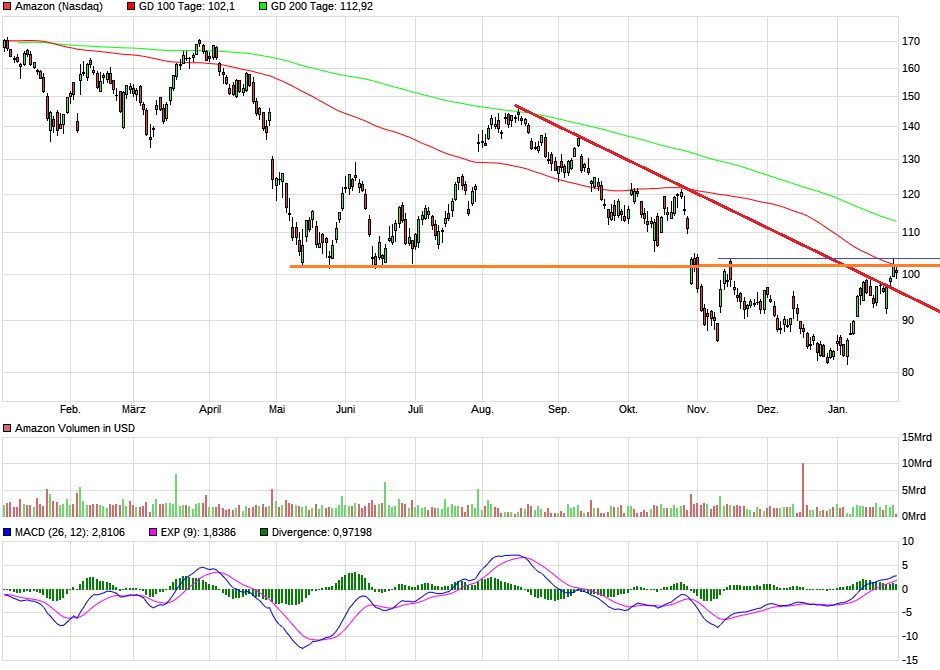Select the 'Amazon Volumen in USD' label
The width and height of the screenshot is (940, 670).
click(75, 428)
